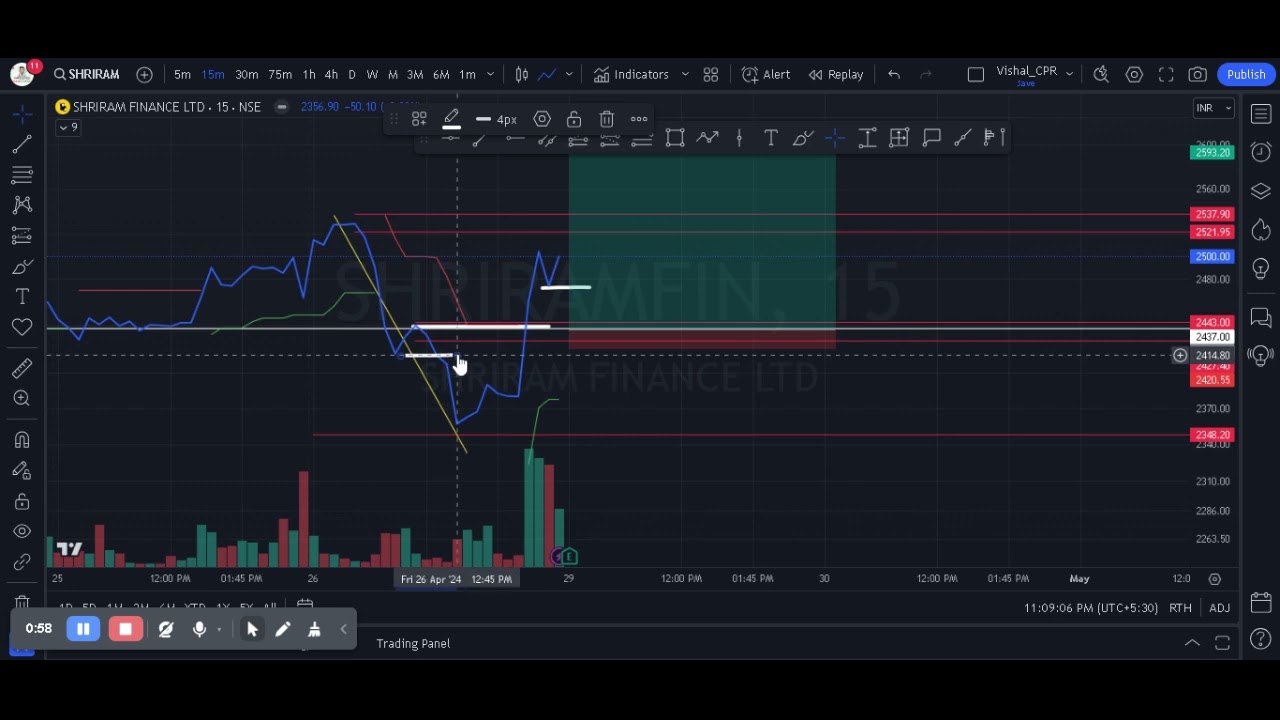Delete the selected drawing via floating toolbar

point(607,119)
